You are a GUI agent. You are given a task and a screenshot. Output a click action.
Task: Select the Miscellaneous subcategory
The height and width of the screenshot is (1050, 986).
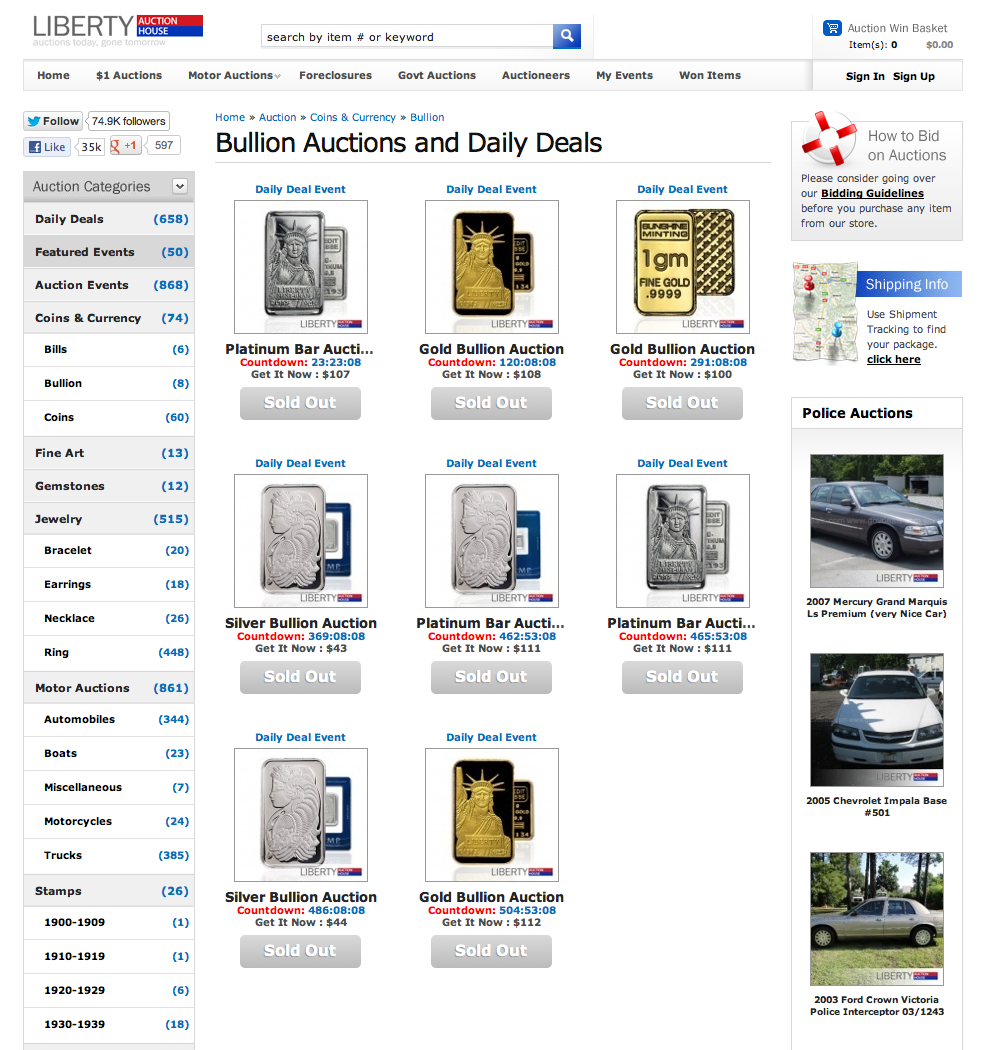(109, 788)
